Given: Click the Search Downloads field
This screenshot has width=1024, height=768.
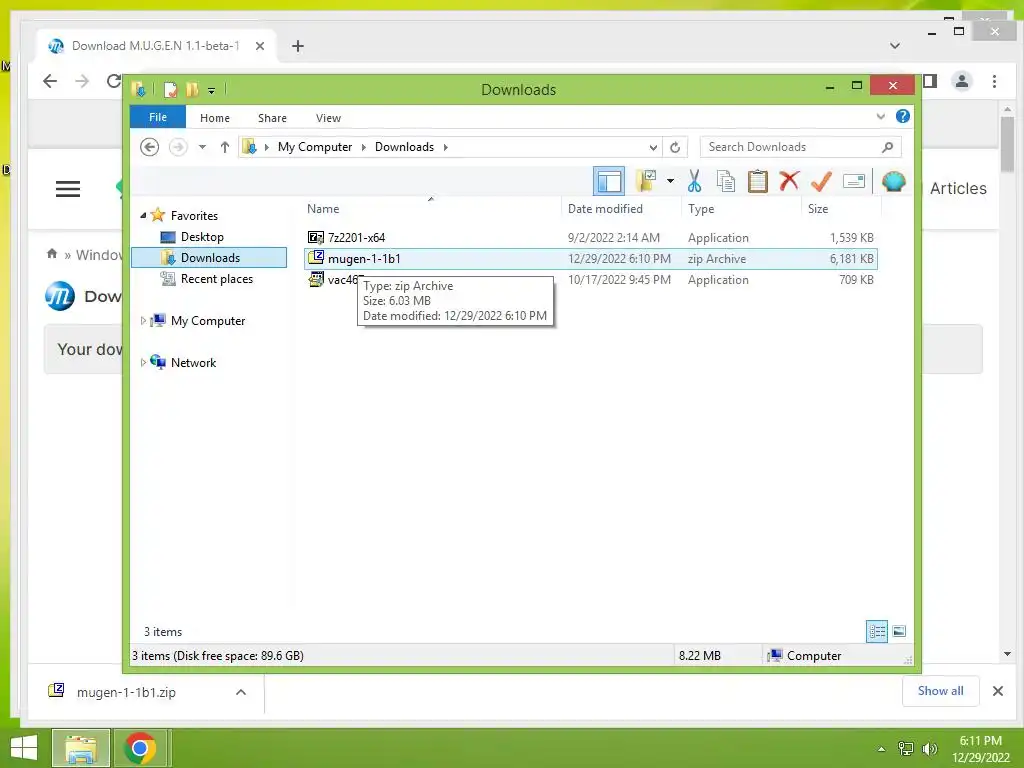Looking at the screenshot, I should pos(800,147).
